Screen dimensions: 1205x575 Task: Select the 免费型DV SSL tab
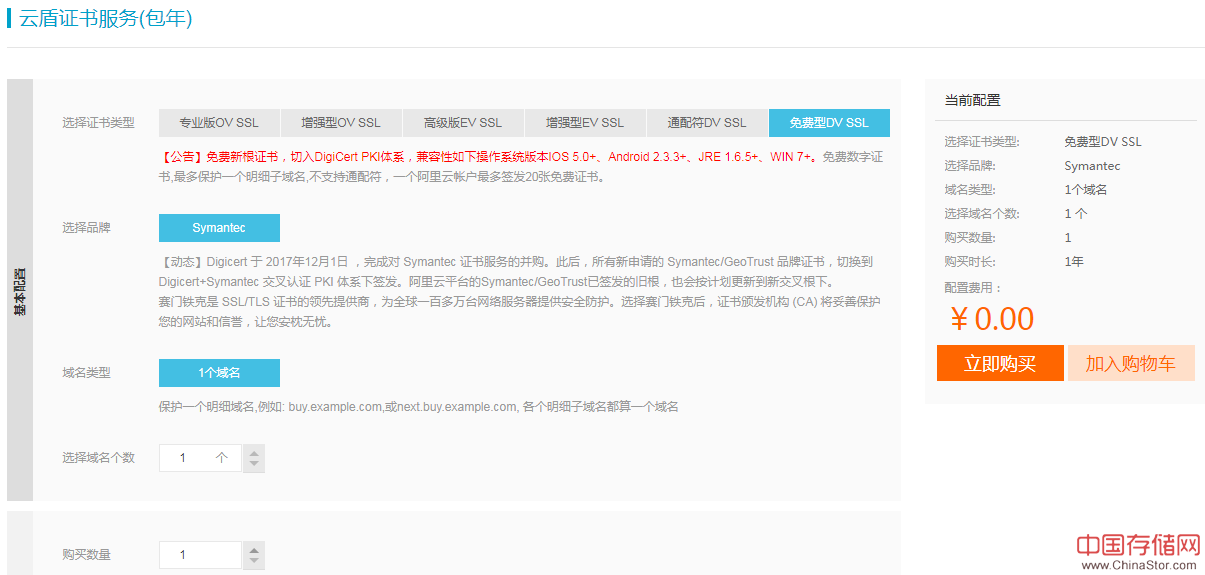click(829, 123)
